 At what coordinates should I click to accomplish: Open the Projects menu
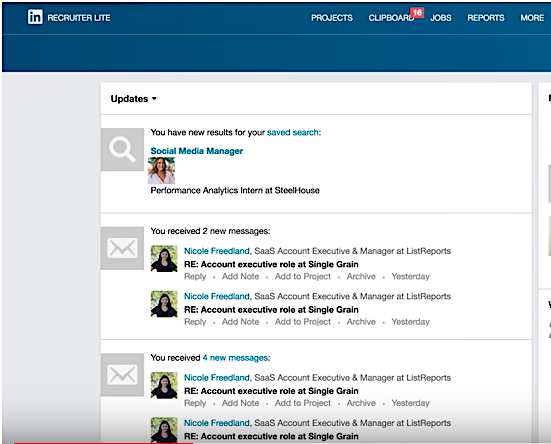click(x=332, y=18)
